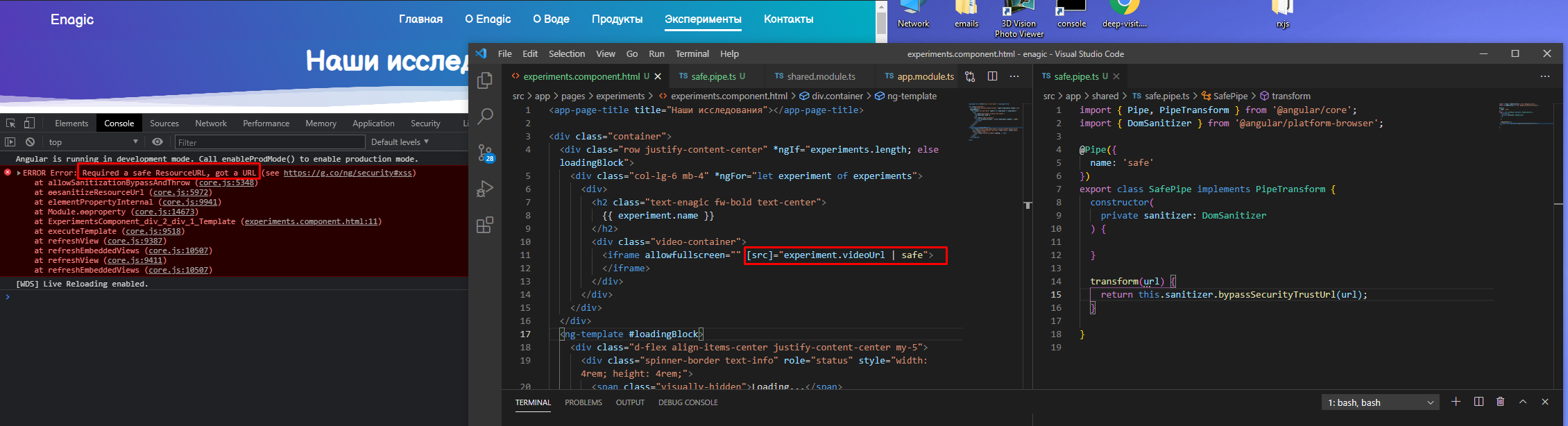Click the Enagic logo on the website
The height and width of the screenshot is (426, 1568).
tap(71, 19)
